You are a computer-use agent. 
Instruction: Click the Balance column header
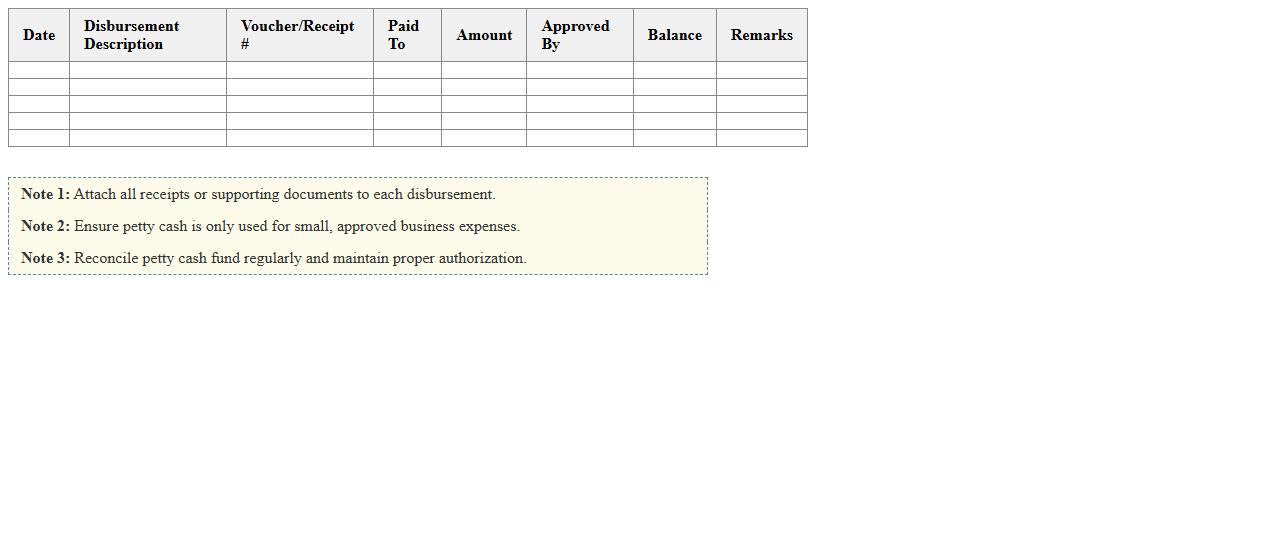coord(675,35)
